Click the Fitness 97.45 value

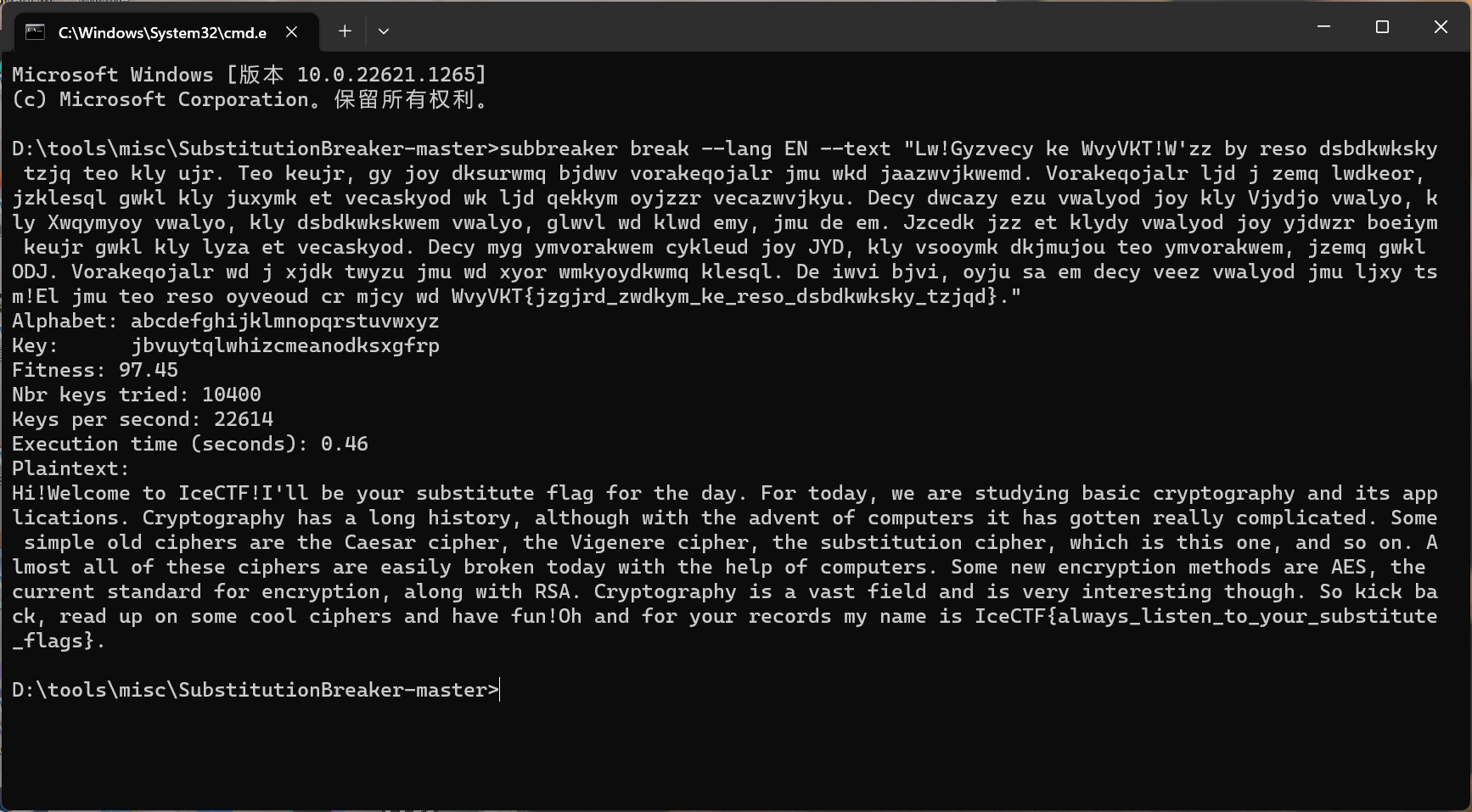[149, 370]
